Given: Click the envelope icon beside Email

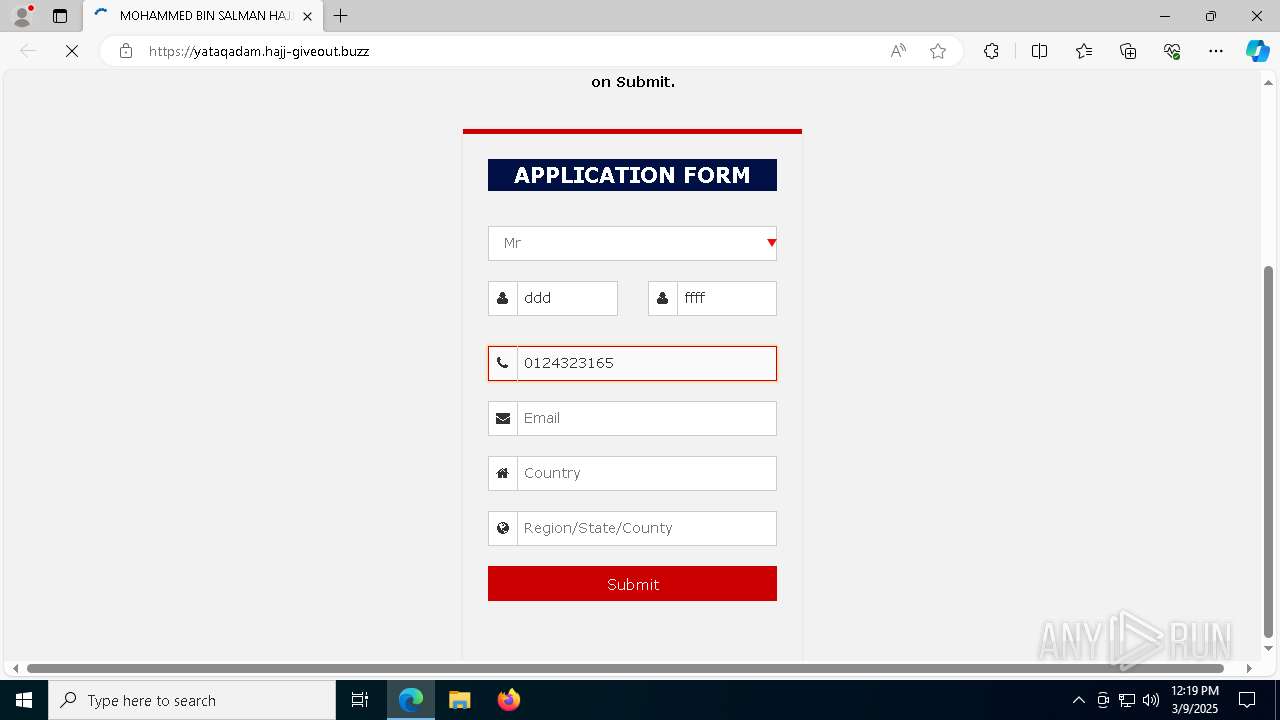Looking at the screenshot, I should pyautogui.click(x=503, y=418).
